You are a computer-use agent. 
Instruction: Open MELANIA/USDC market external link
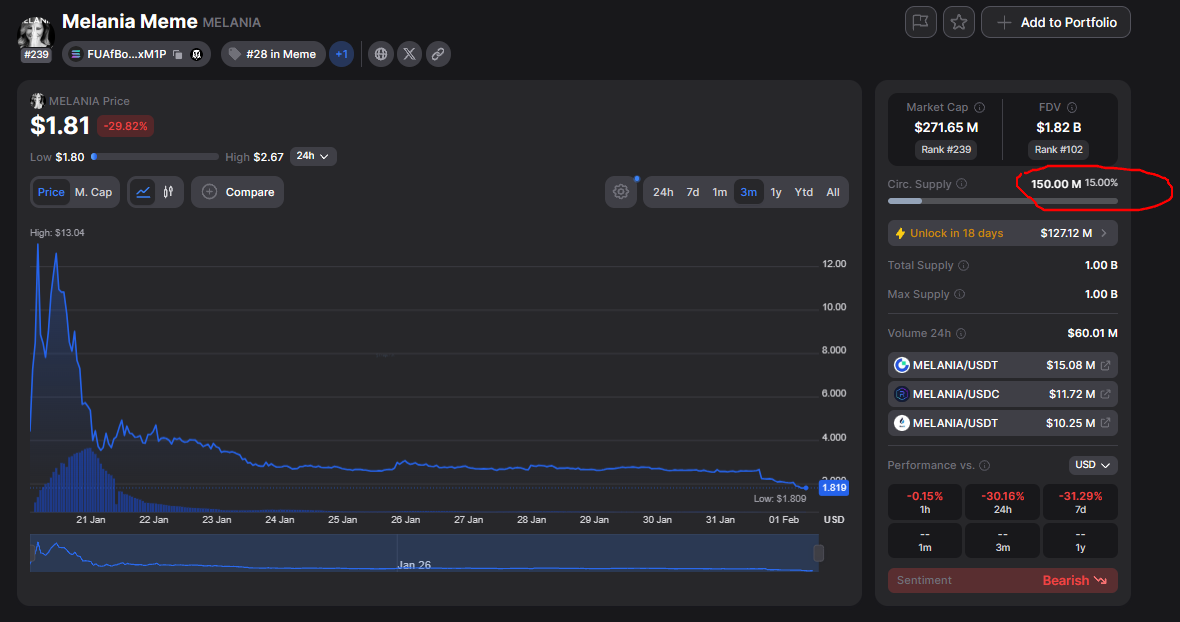click(1105, 394)
